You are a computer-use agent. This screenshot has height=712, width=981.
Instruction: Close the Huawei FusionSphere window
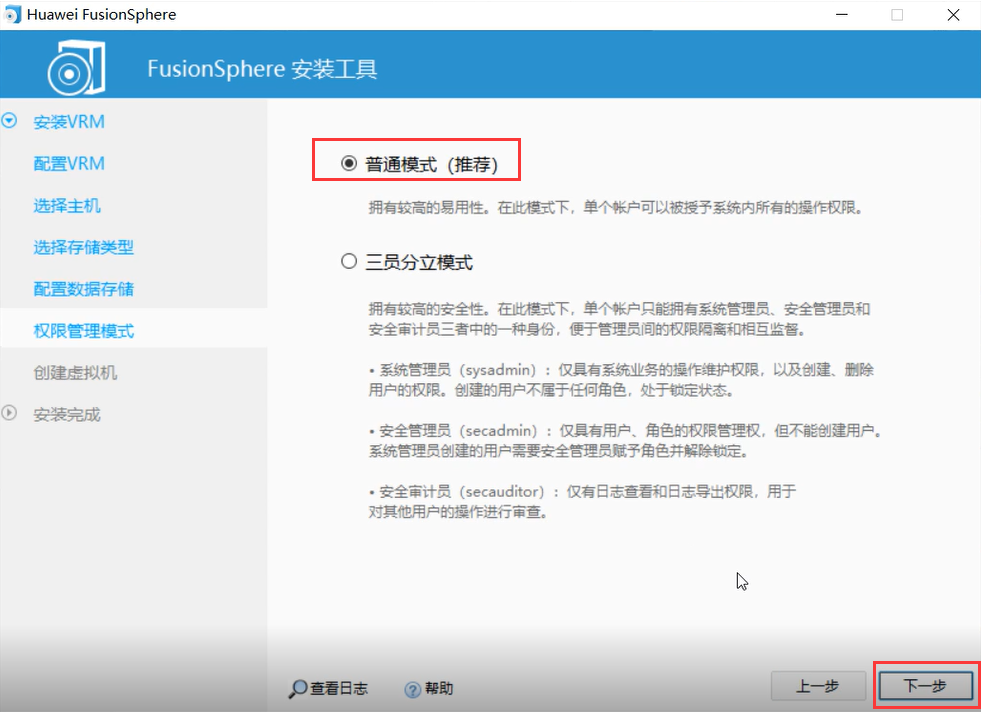click(x=953, y=14)
